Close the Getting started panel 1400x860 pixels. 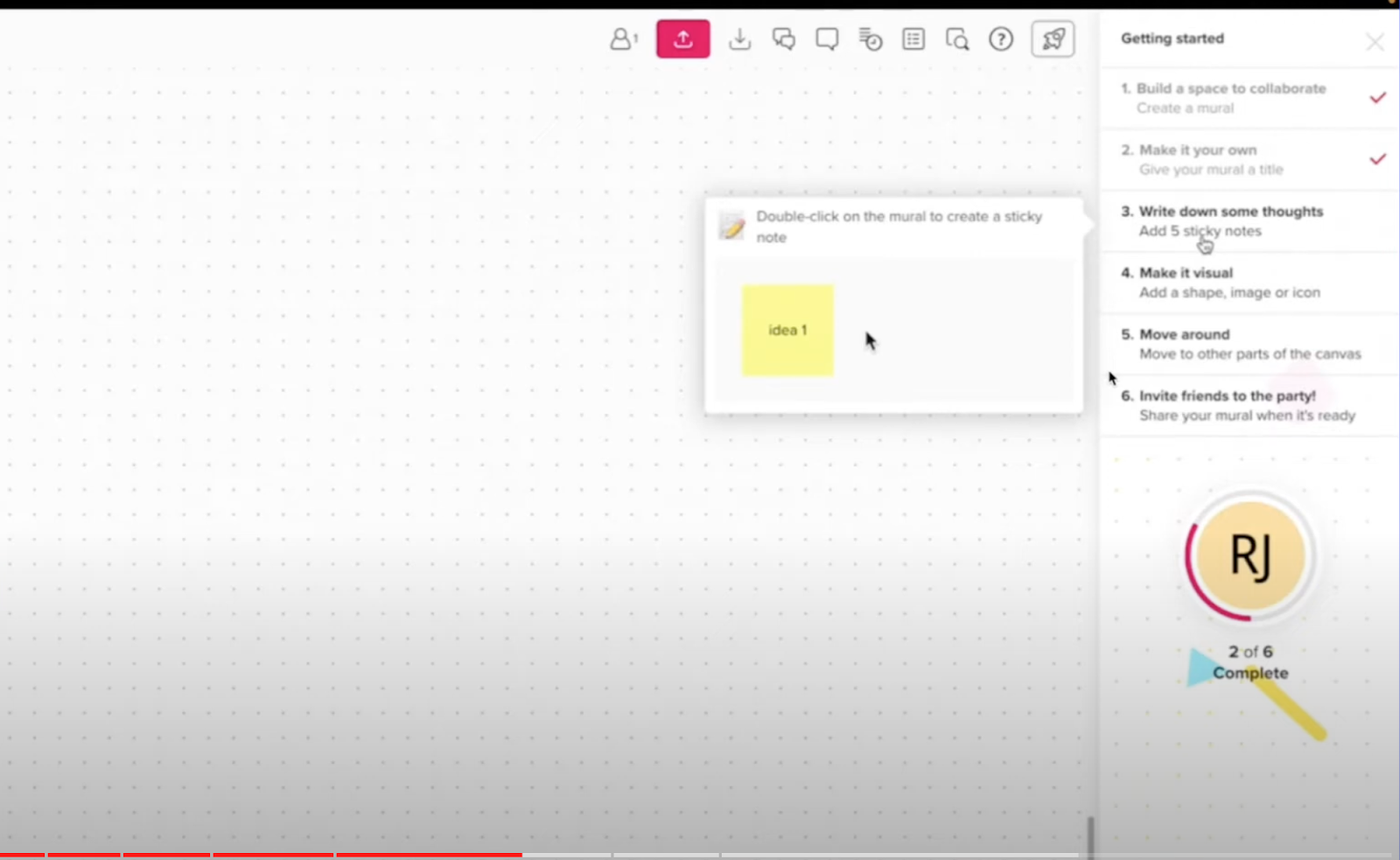click(x=1375, y=42)
